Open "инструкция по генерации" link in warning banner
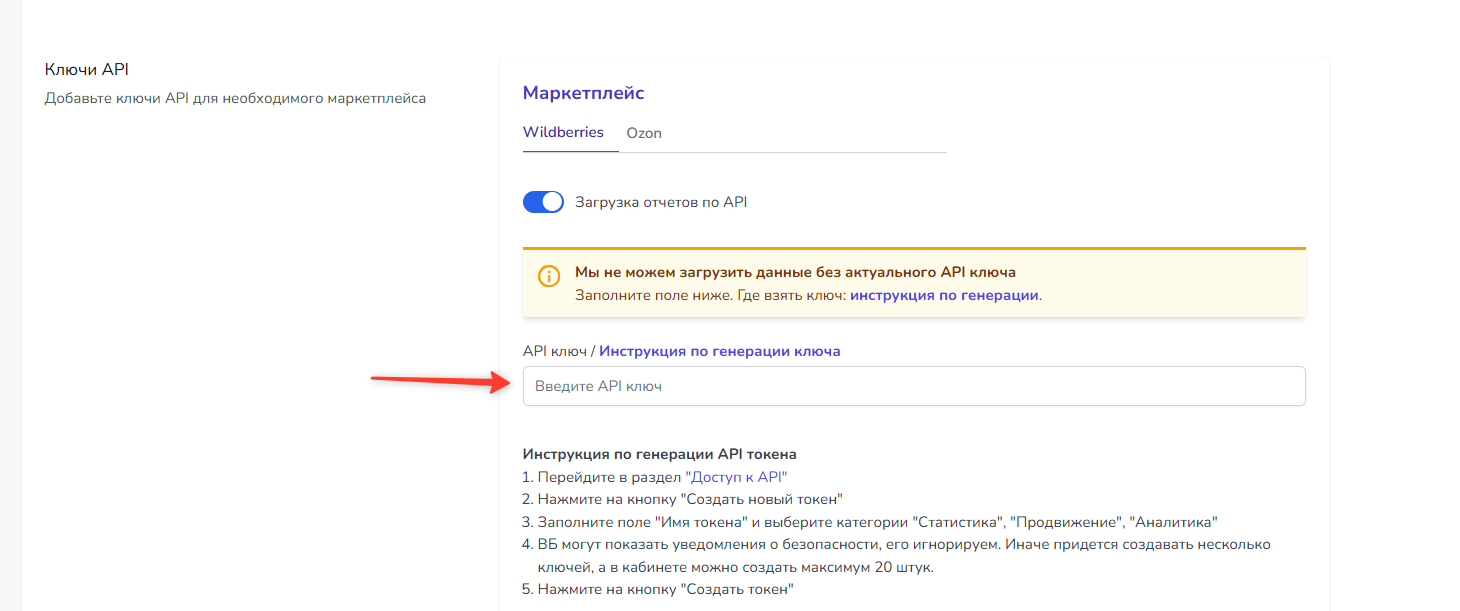 point(944,296)
